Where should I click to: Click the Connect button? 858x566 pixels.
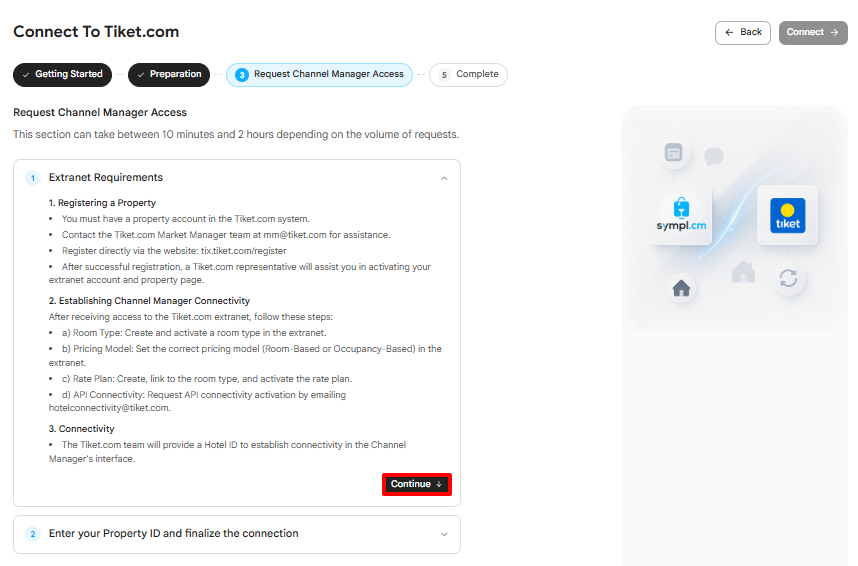tap(813, 33)
